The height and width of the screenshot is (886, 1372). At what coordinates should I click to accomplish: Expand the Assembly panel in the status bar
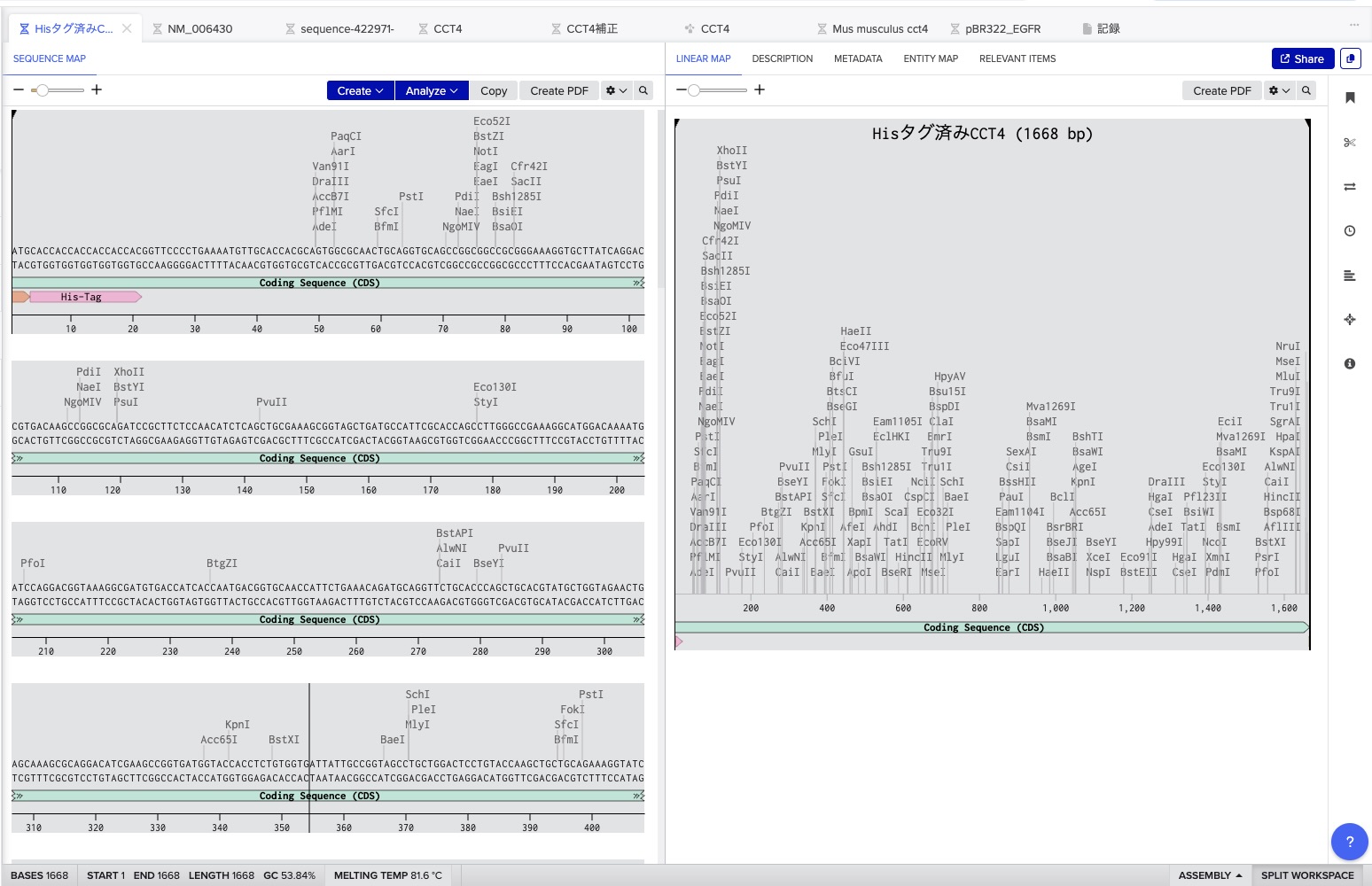[1210, 875]
